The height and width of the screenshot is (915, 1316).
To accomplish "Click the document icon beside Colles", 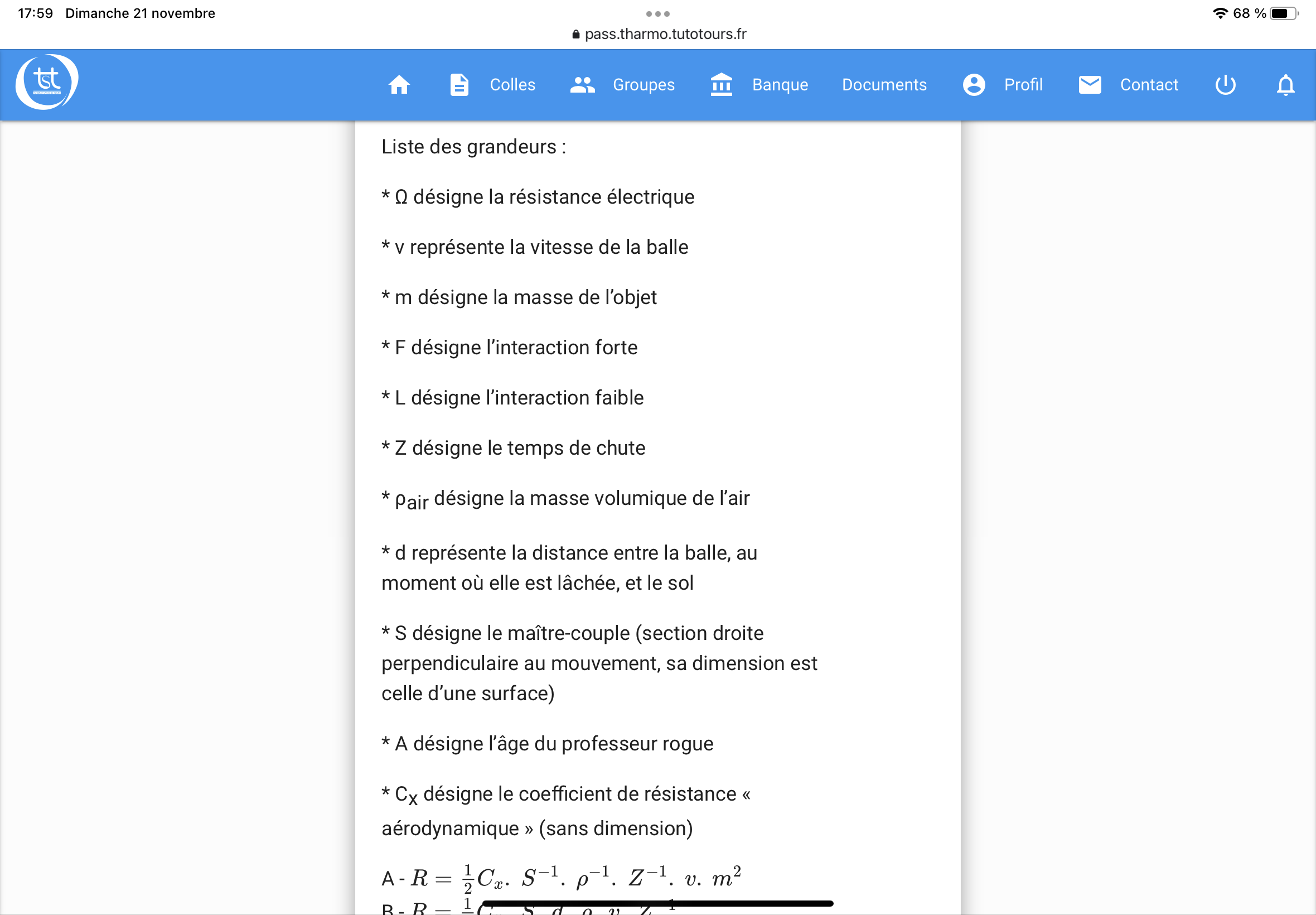I will 459,85.
